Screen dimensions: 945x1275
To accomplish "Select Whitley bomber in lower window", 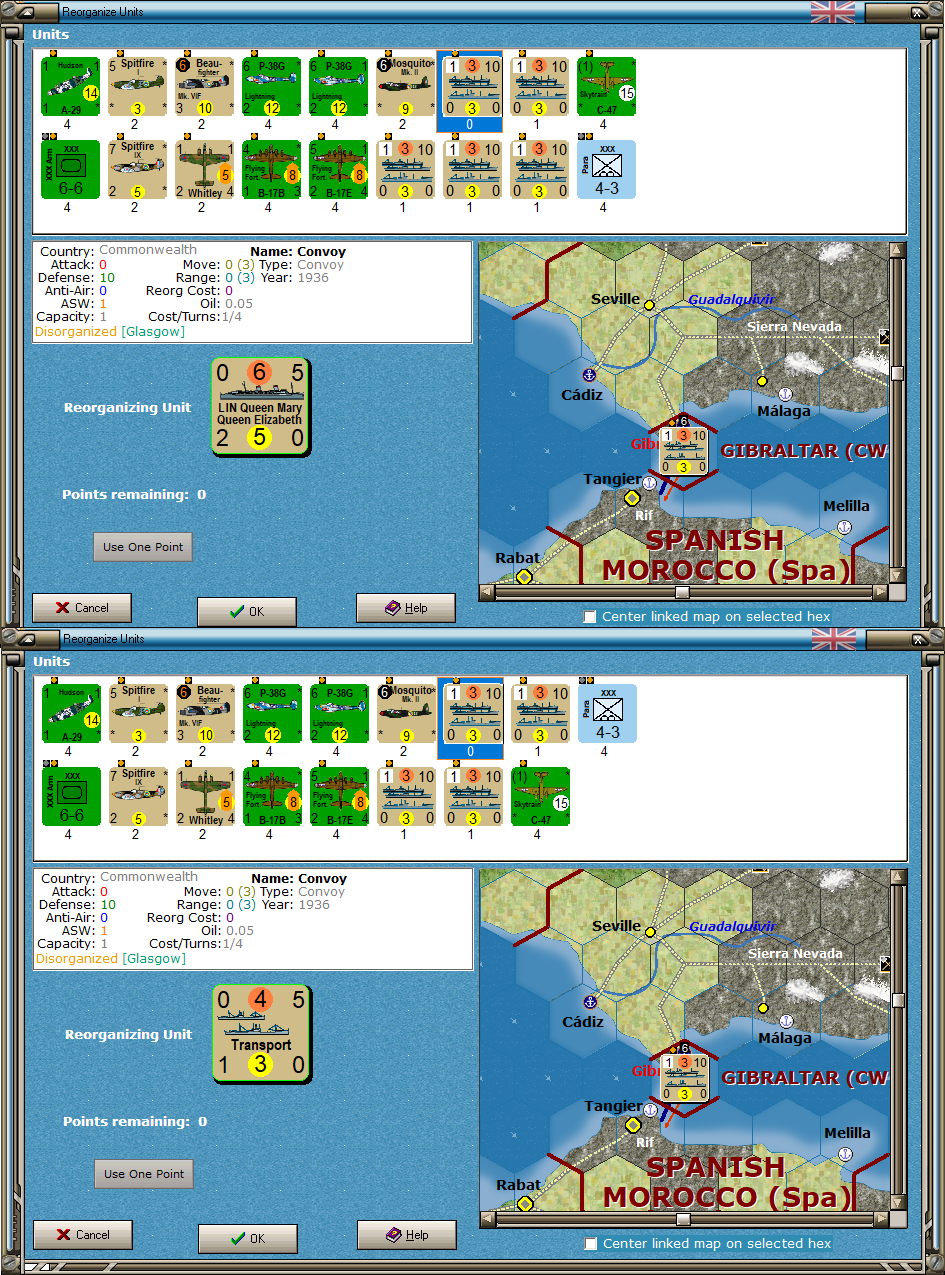I will click(x=205, y=796).
